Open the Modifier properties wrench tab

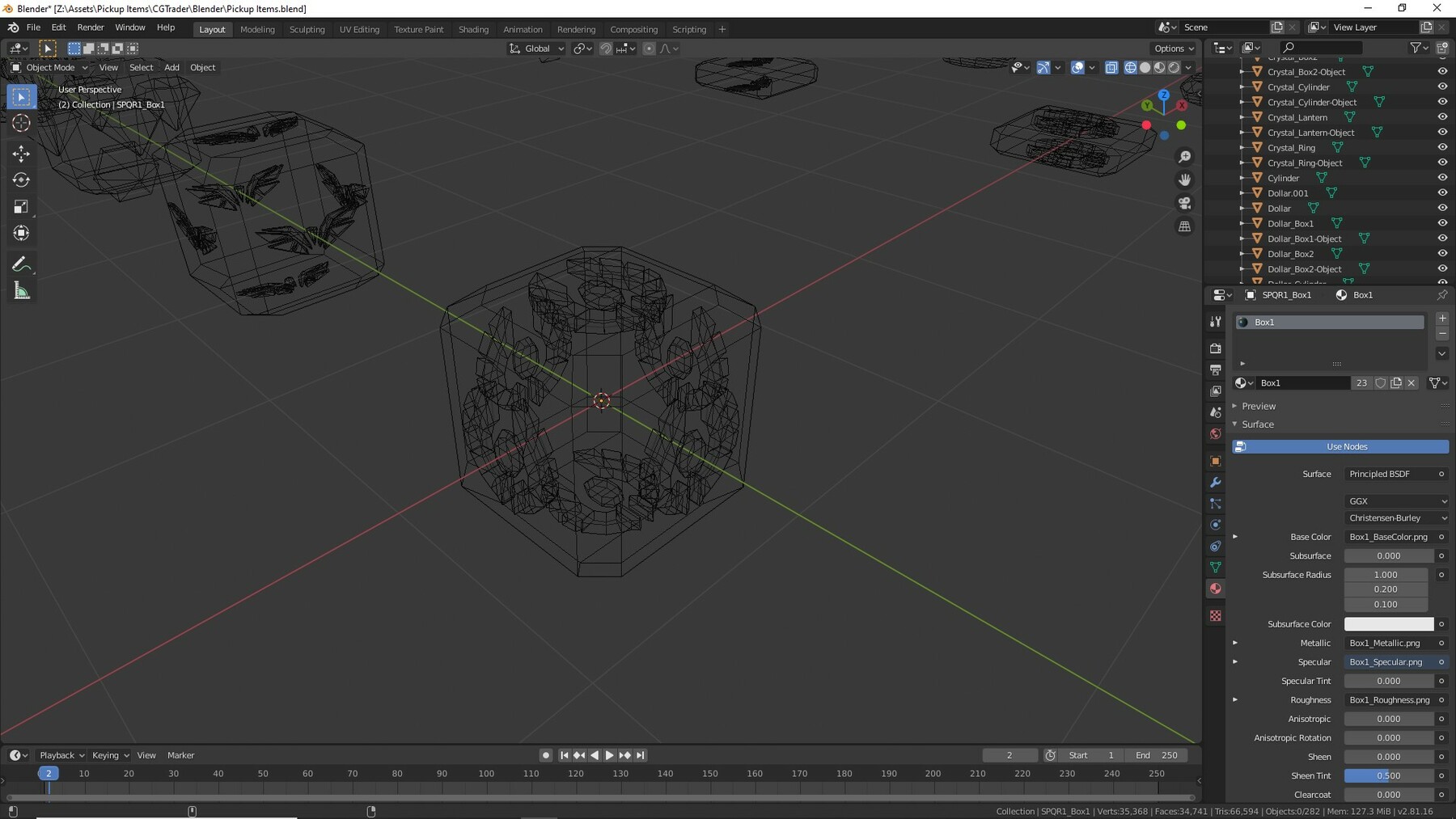[1215, 483]
